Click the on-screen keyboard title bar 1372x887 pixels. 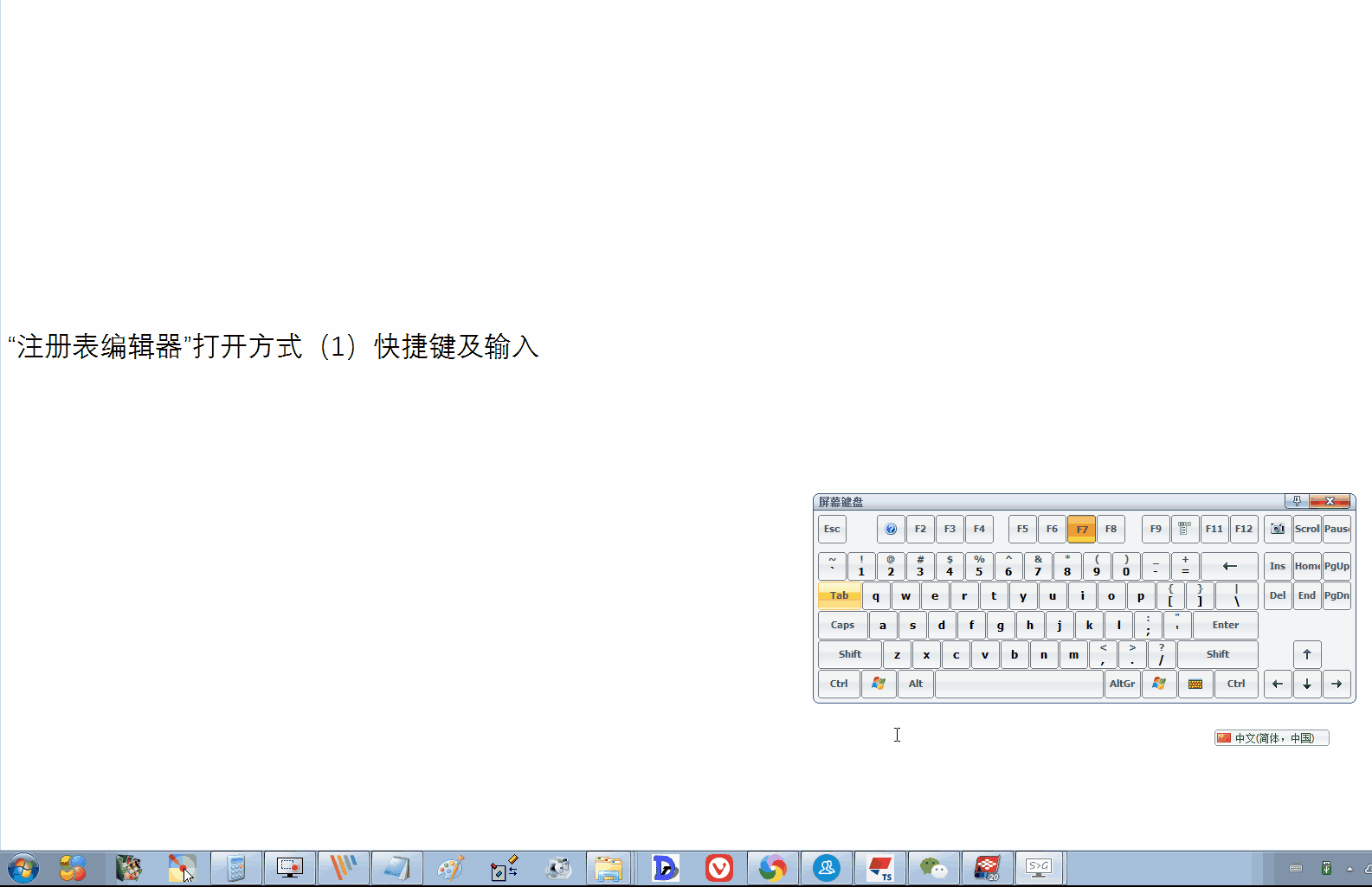click(1047, 501)
